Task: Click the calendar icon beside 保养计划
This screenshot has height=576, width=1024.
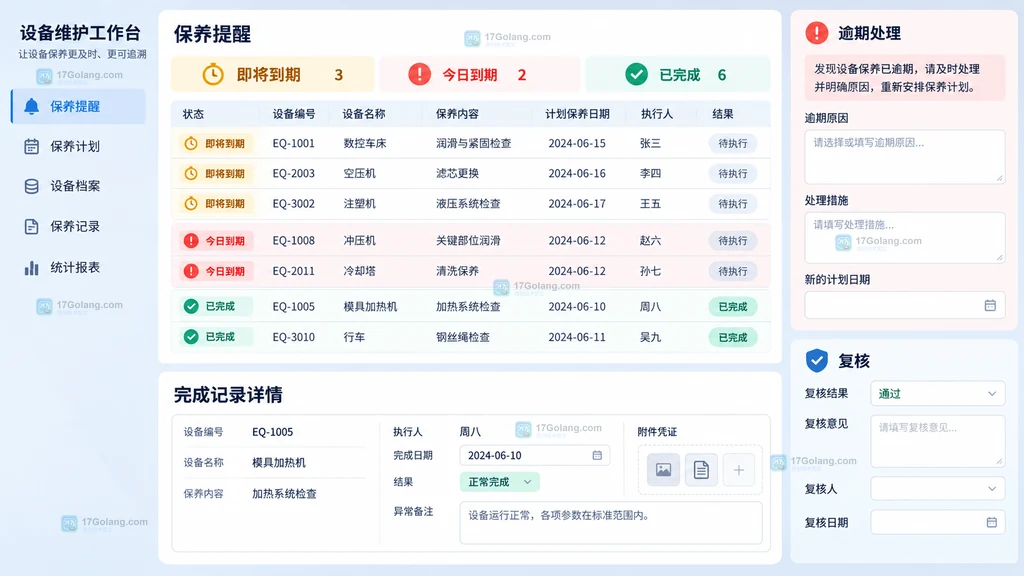Action: pyautogui.click(x=31, y=146)
